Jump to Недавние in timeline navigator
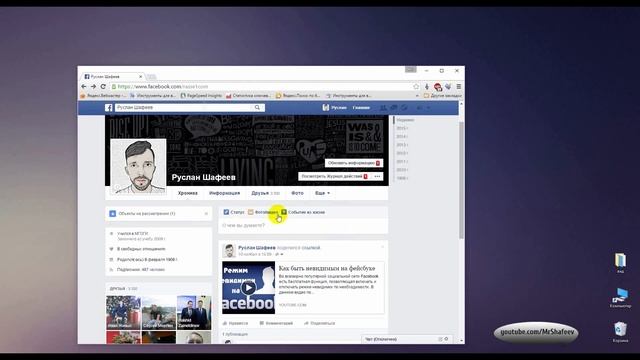This screenshot has height=360, width=640. tap(405, 120)
